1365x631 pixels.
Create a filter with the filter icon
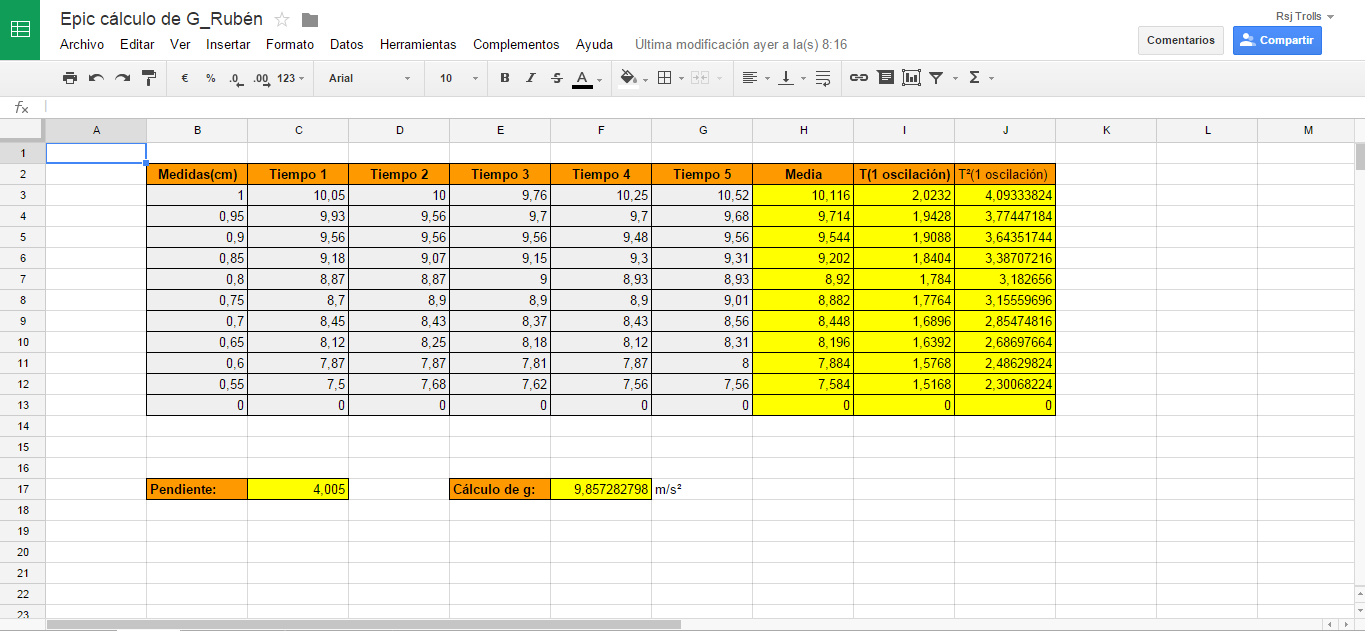[x=937, y=77]
